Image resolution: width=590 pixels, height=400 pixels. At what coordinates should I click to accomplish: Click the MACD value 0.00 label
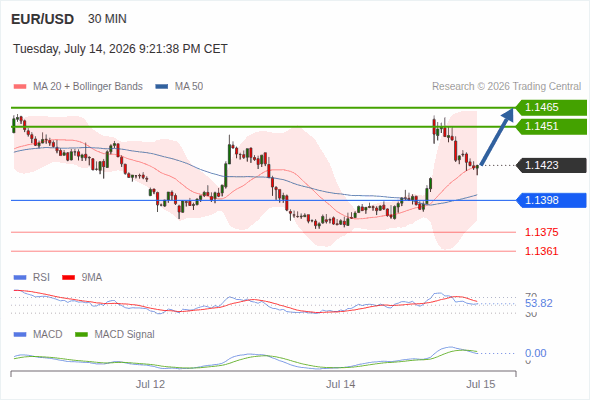coord(536,353)
